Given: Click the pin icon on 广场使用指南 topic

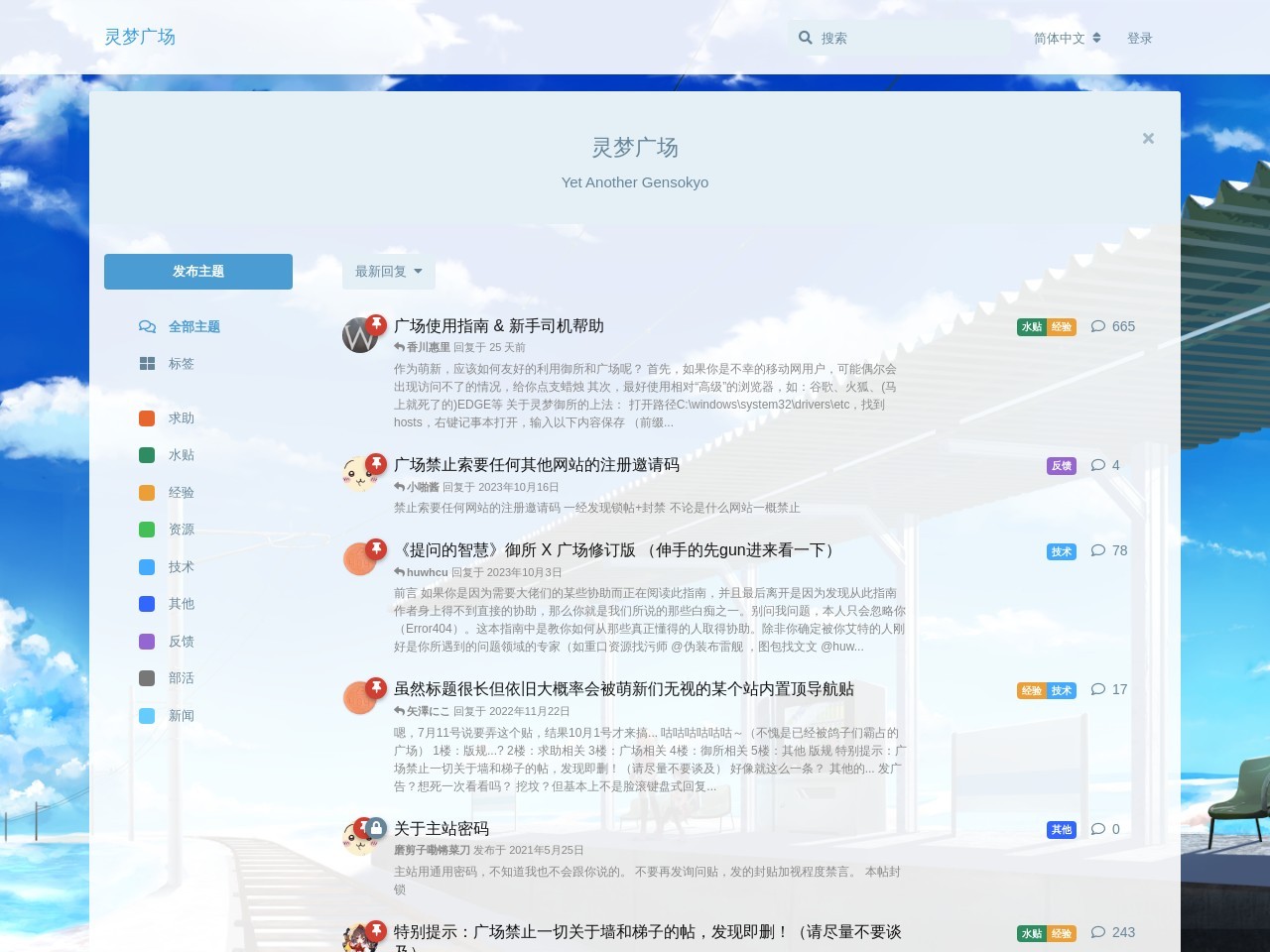Looking at the screenshot, I should pyautogui.click(x=375, y=322).
